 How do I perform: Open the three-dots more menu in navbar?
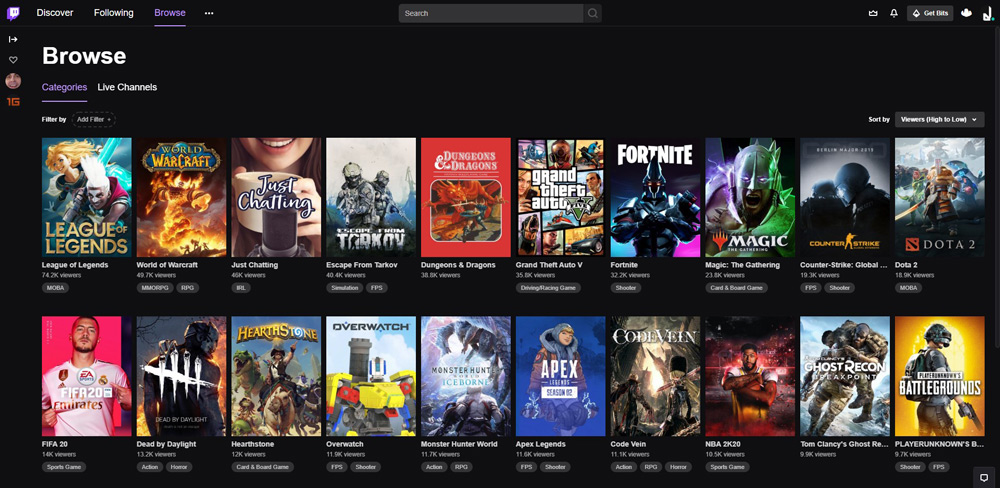click(x=209, y=13)
